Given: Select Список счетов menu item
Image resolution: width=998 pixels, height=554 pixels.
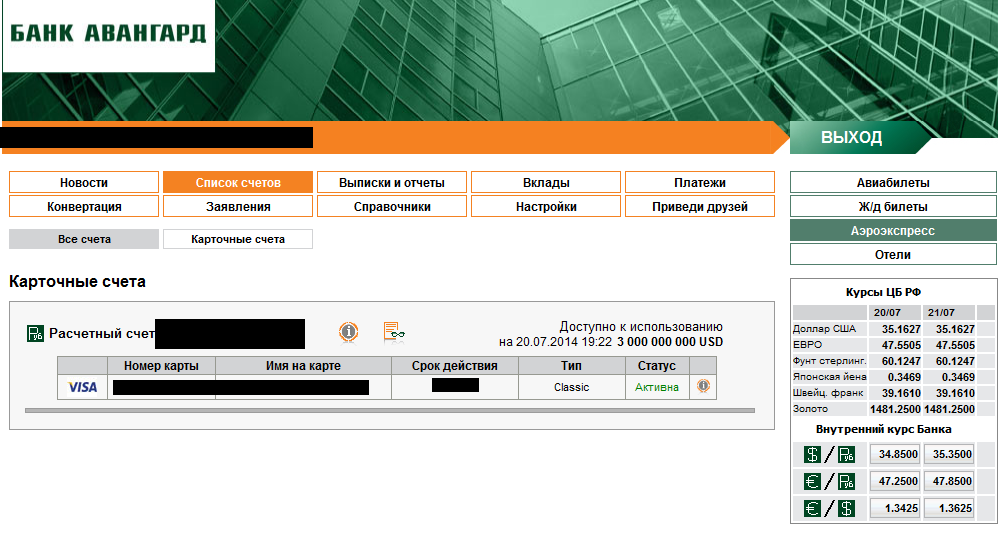Looking at the screenshot, I should pyautogui.click(x=238, y=182).
